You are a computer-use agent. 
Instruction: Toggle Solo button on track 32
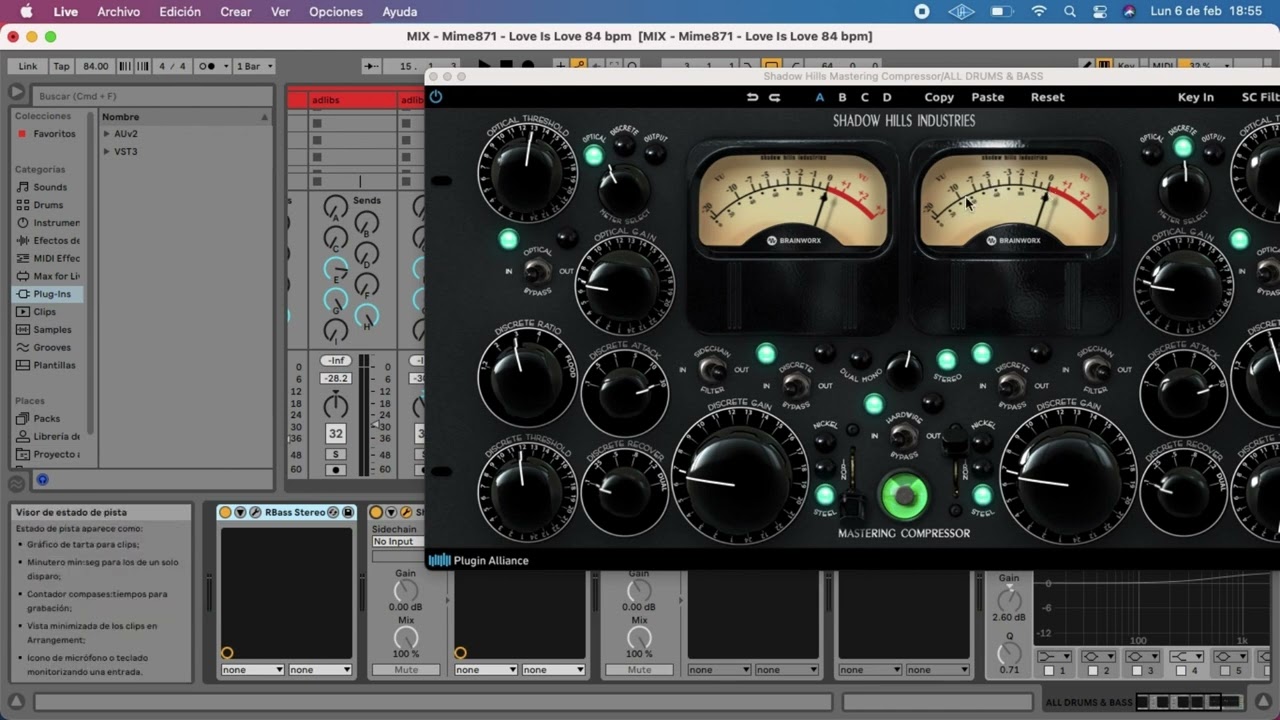(335, 454)
